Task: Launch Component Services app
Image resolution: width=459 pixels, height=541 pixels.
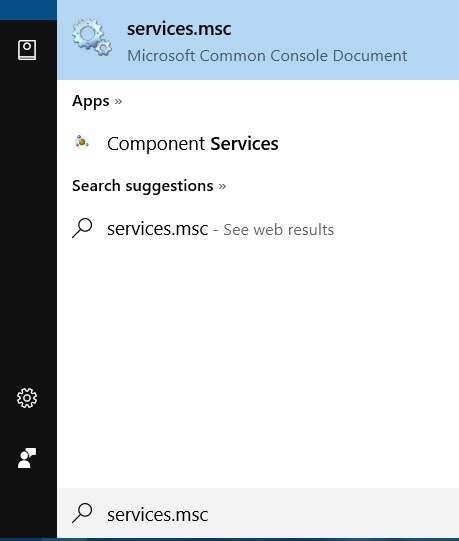Action: [x=258, y=144]
